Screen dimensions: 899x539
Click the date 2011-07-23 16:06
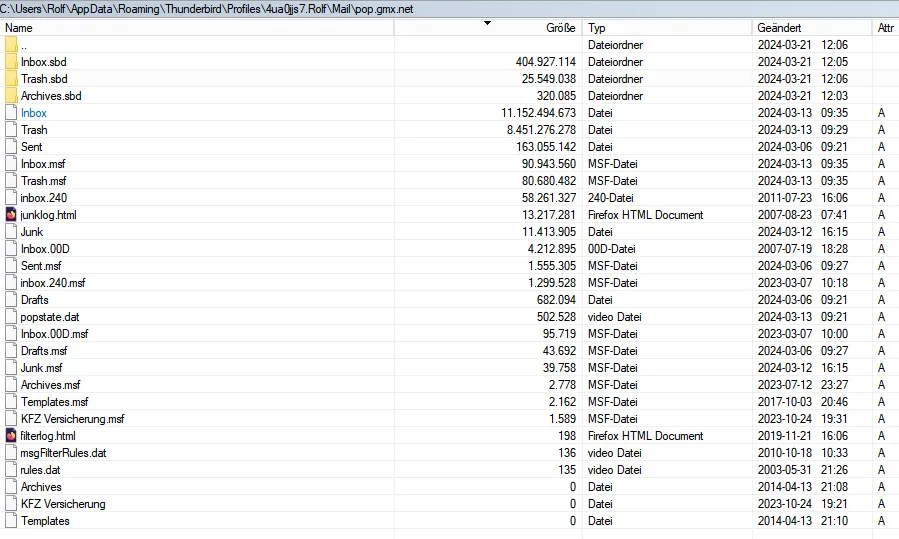tap(802, 198)
